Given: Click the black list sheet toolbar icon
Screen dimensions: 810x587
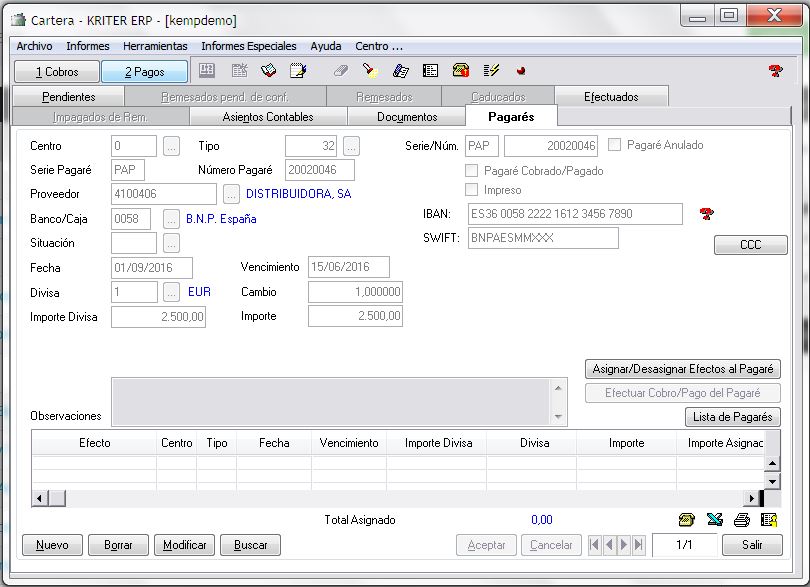Looking at the screenshot, I should [430, 70].
